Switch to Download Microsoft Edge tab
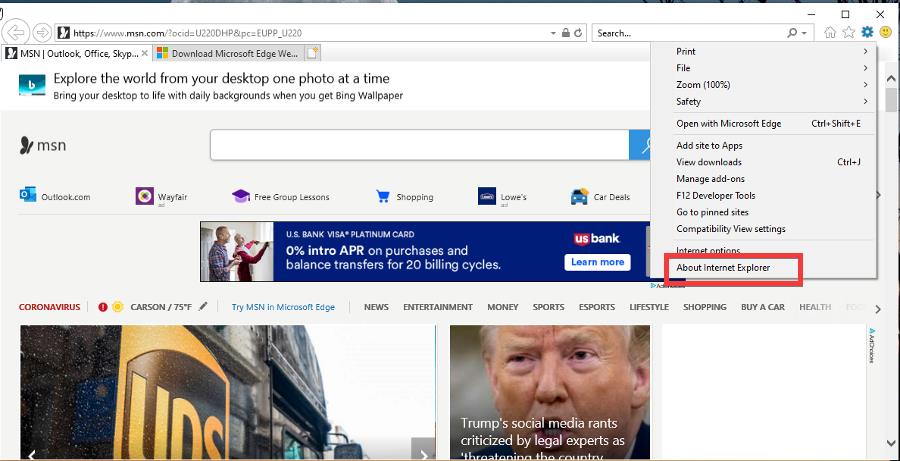Viewport: 900px width, 461px height. (x=229, y=53)
